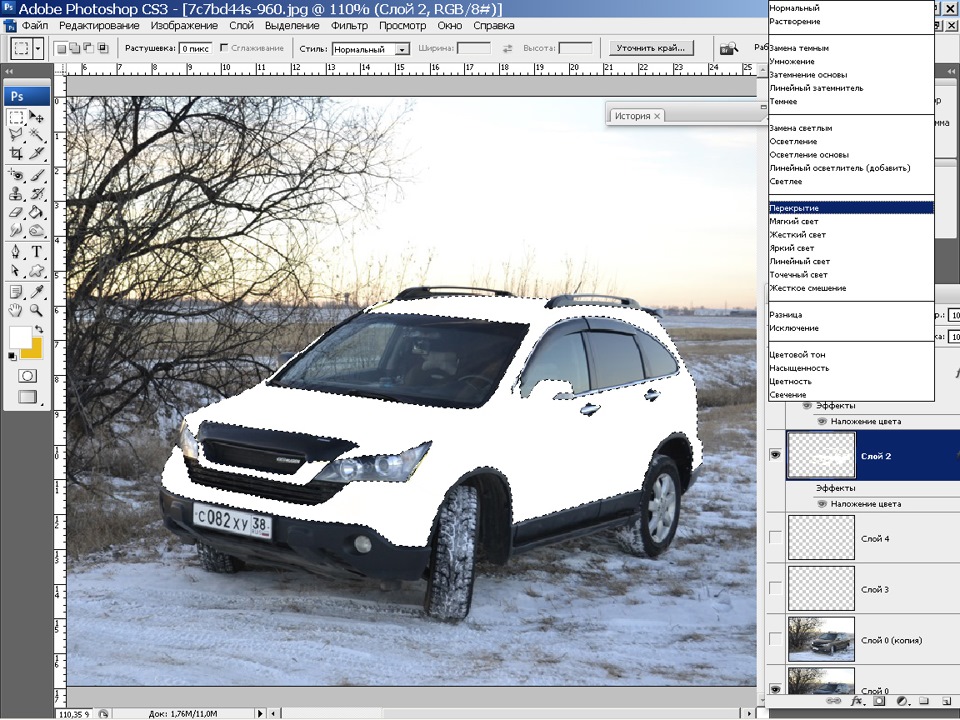Create new adjustment layer icon
This screenshot has width=960, height=720.
click(x=902, y=701)
